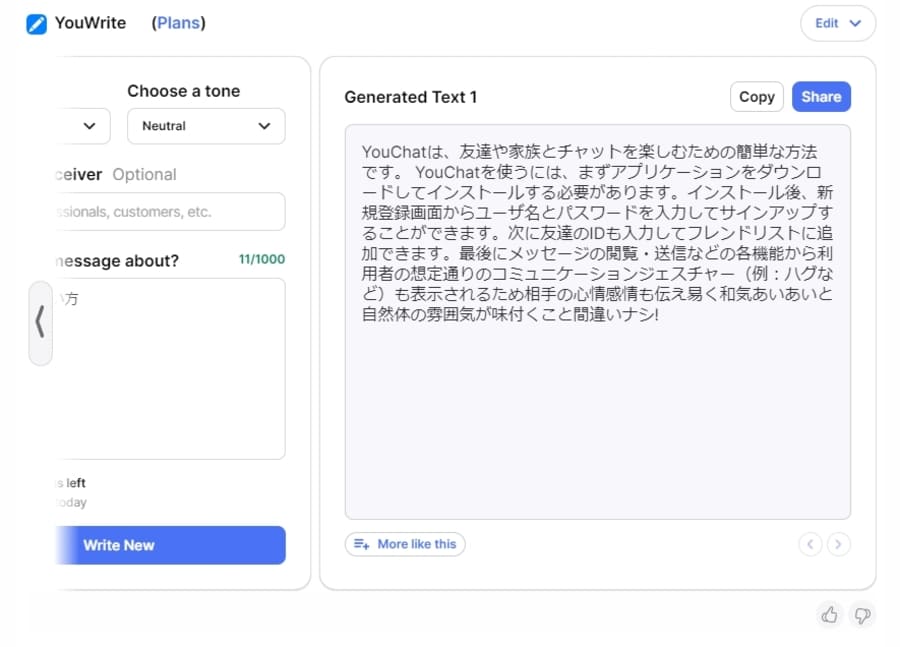The width and height of the screenshot is (900, 647).
Task: Click the message about text area
Action: (x=171, y=369)
